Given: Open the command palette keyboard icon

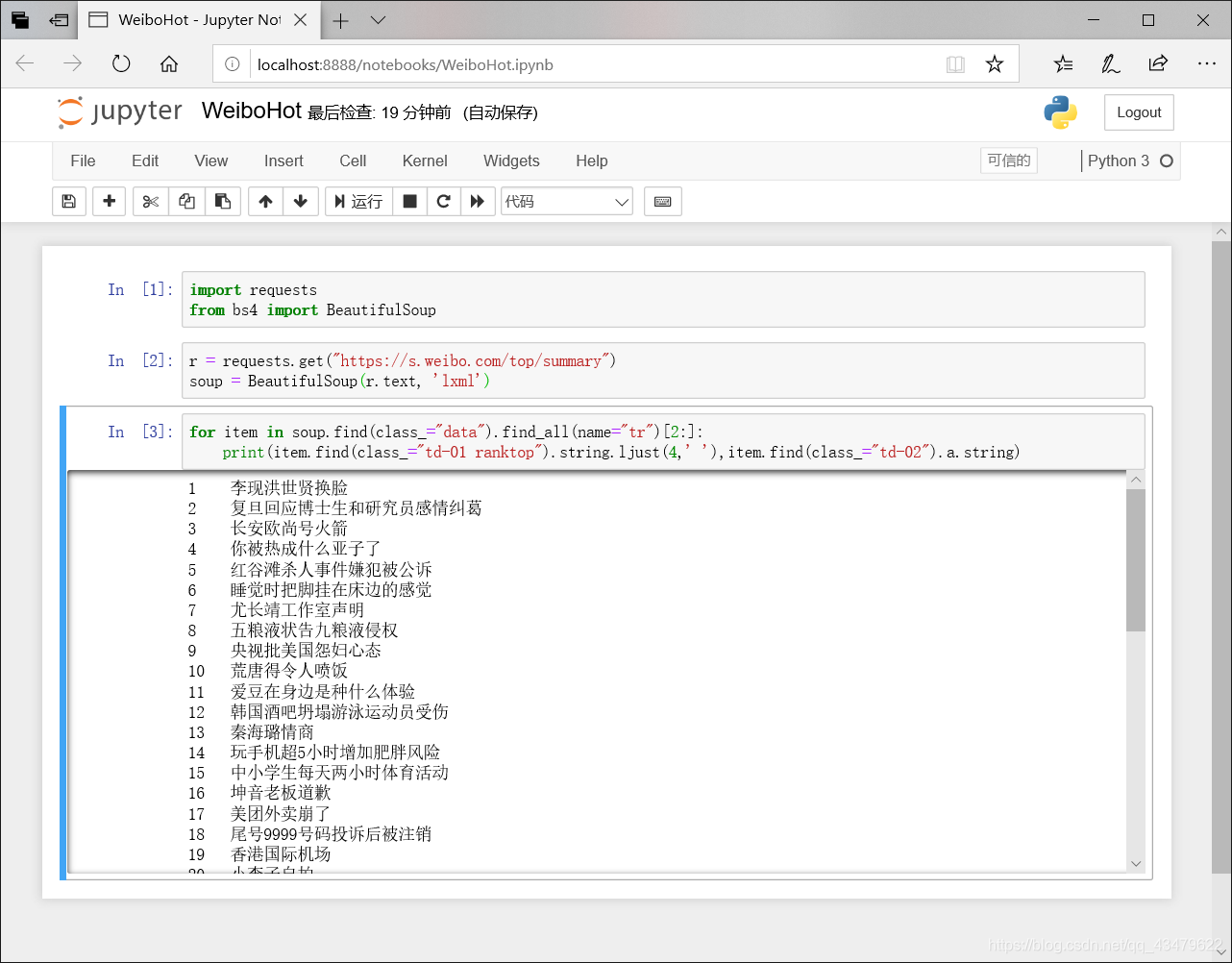Looking at the screenshot, I should [663, 201].
